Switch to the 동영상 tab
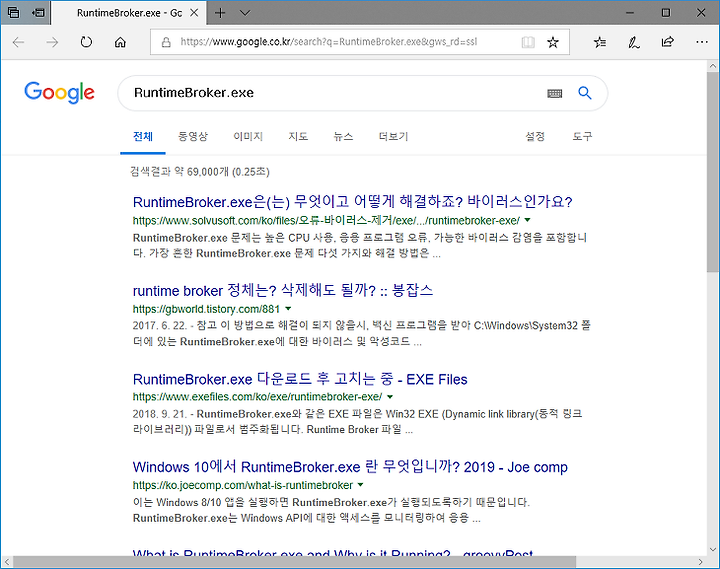The image size is (720, 569). point(193,136)
